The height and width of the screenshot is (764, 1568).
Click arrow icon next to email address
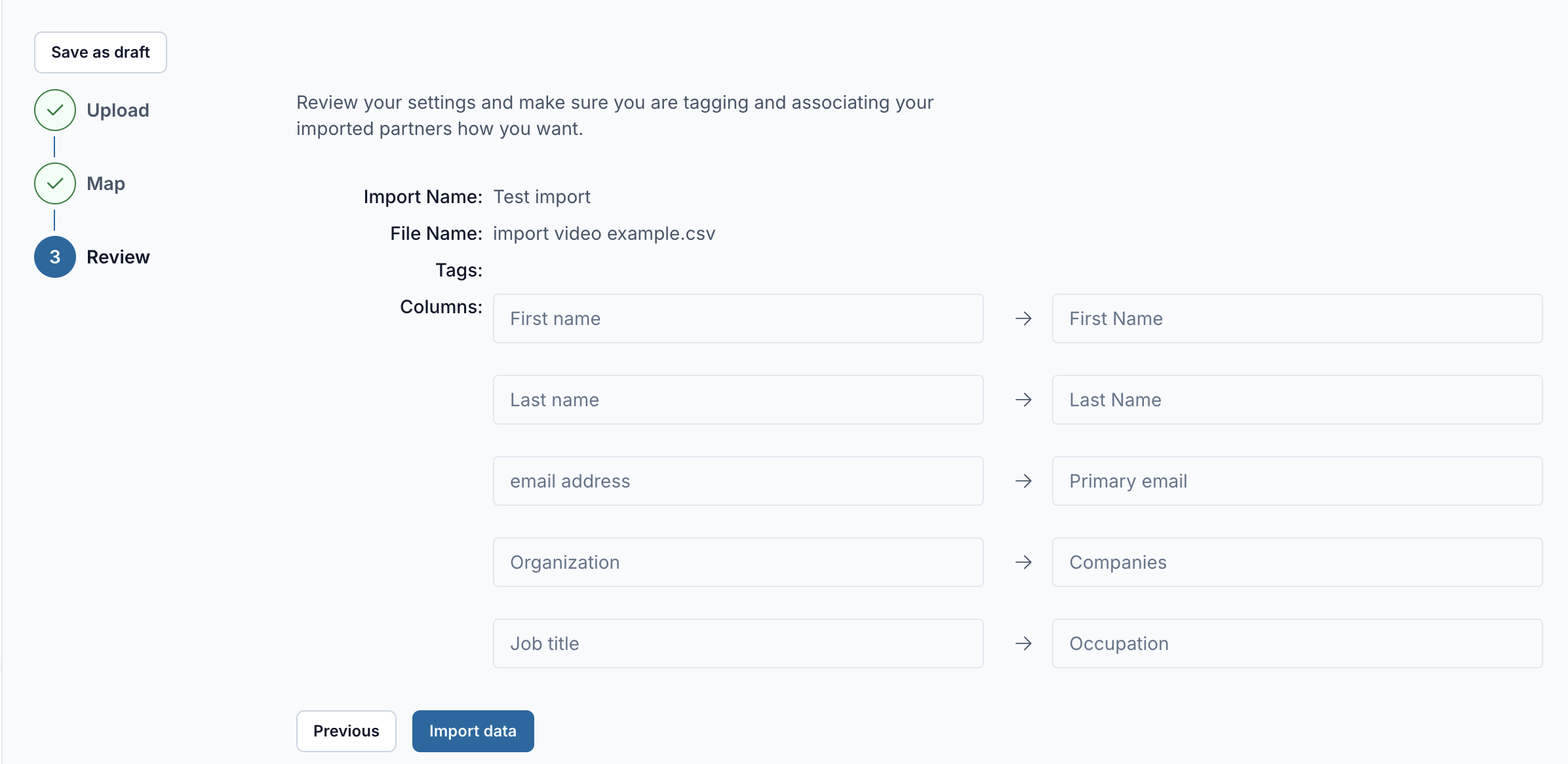coord(1023,481)
